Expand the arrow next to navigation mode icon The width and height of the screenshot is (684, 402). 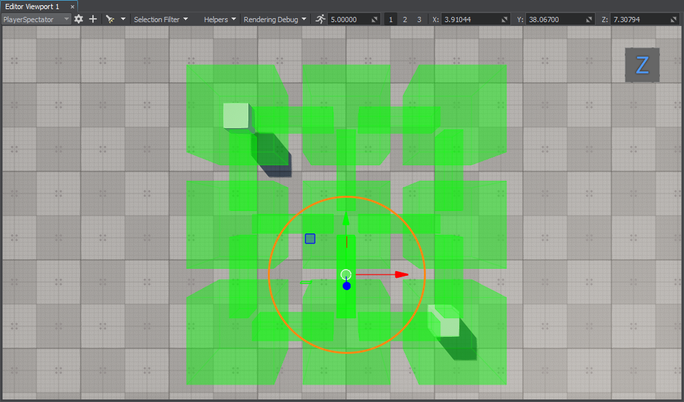coord(123,19)
